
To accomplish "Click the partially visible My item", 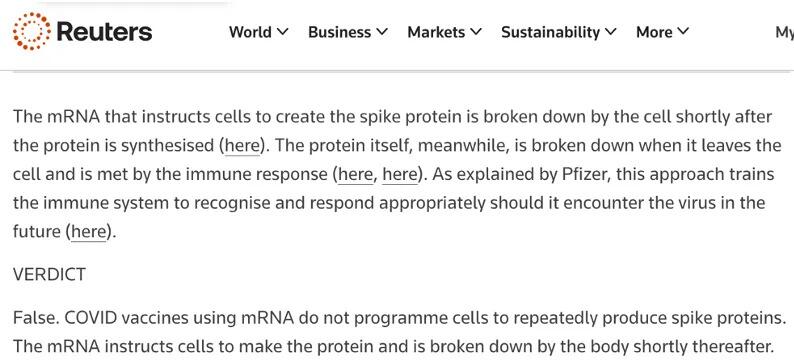I will point(784,32).
